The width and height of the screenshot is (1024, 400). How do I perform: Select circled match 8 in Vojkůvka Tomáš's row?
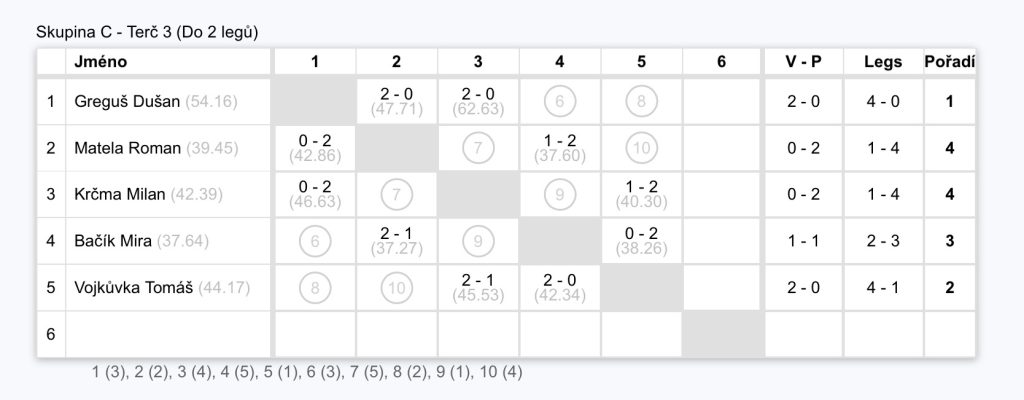pyautogui.click(x=315, y=288)
